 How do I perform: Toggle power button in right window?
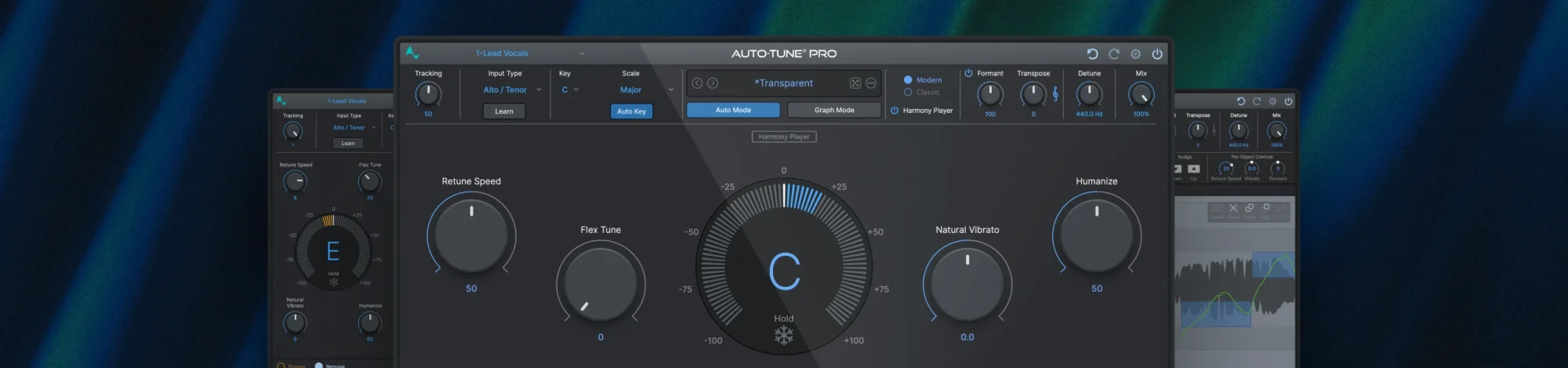tap(1288, 101)
